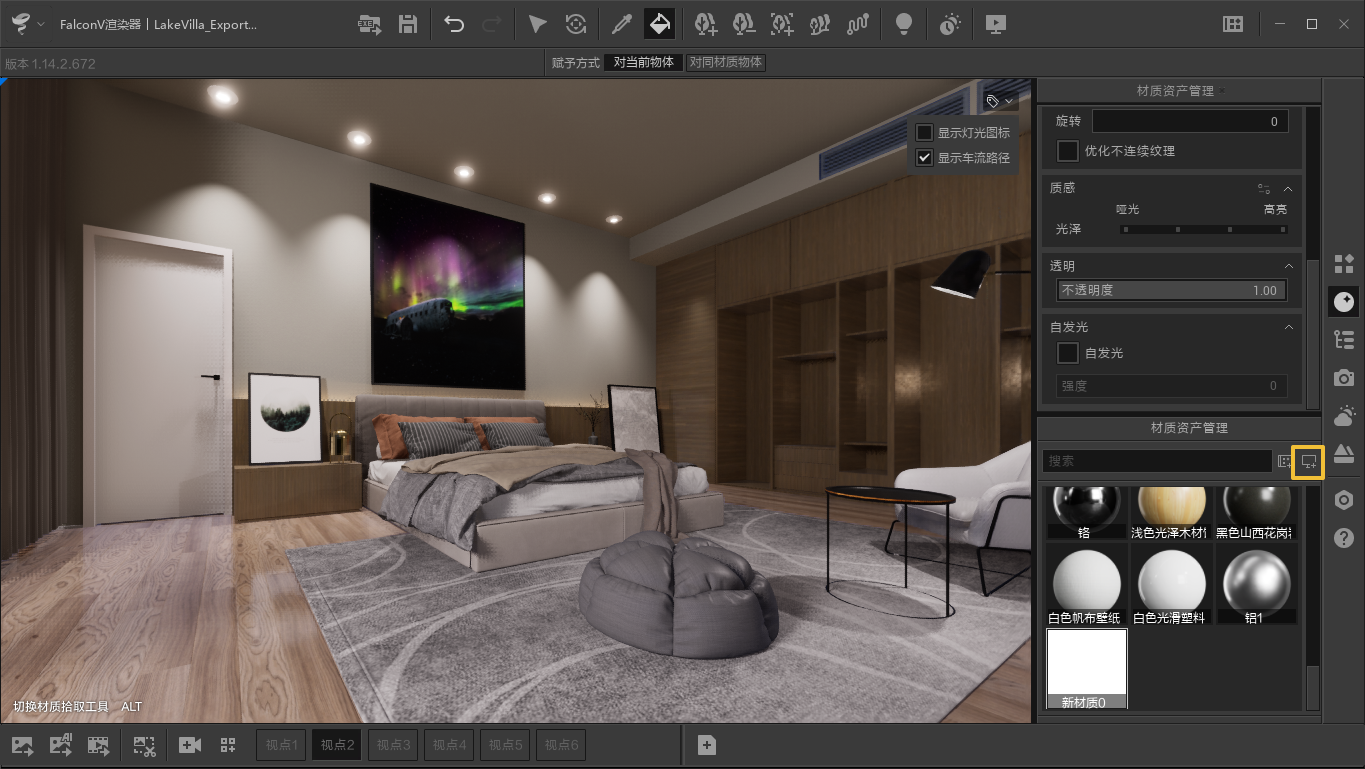Enable the 显示灯光图标 checkbox

pos(924,132)
